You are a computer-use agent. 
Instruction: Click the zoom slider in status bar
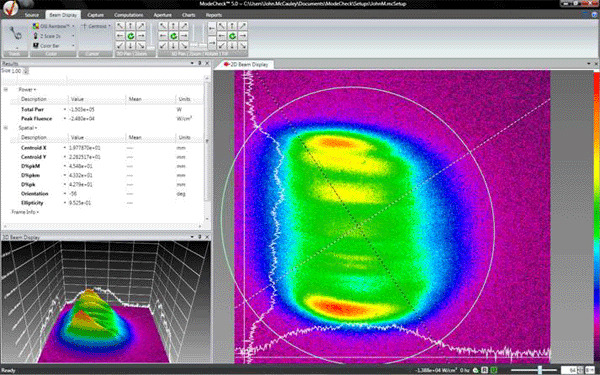point(534,370)
